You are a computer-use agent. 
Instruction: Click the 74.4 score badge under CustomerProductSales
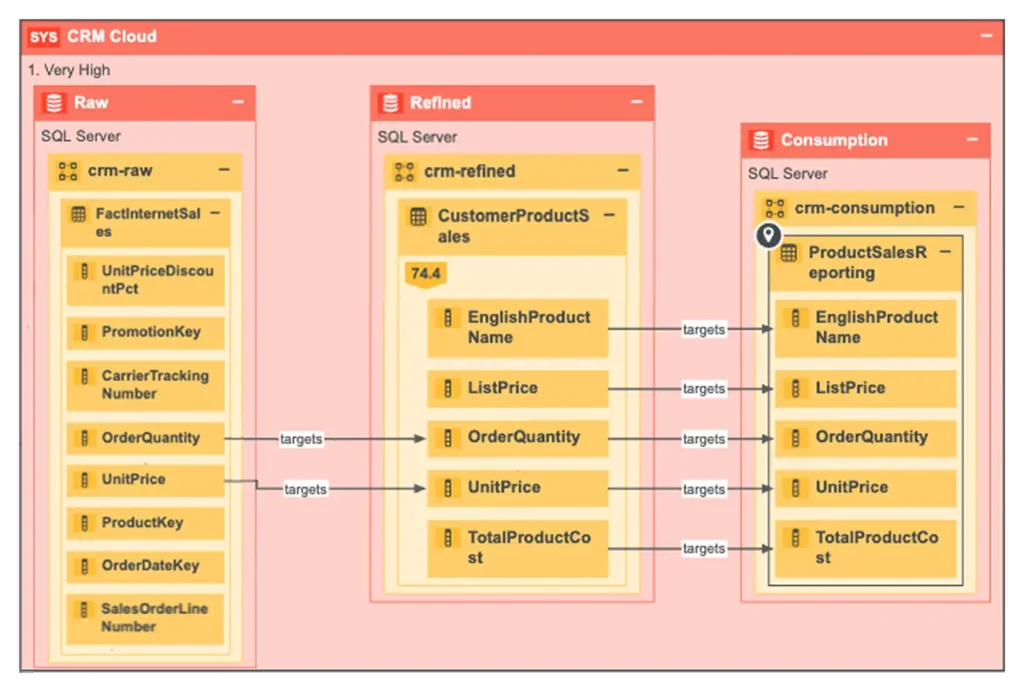pyautogui.click(x=424, y=273)
